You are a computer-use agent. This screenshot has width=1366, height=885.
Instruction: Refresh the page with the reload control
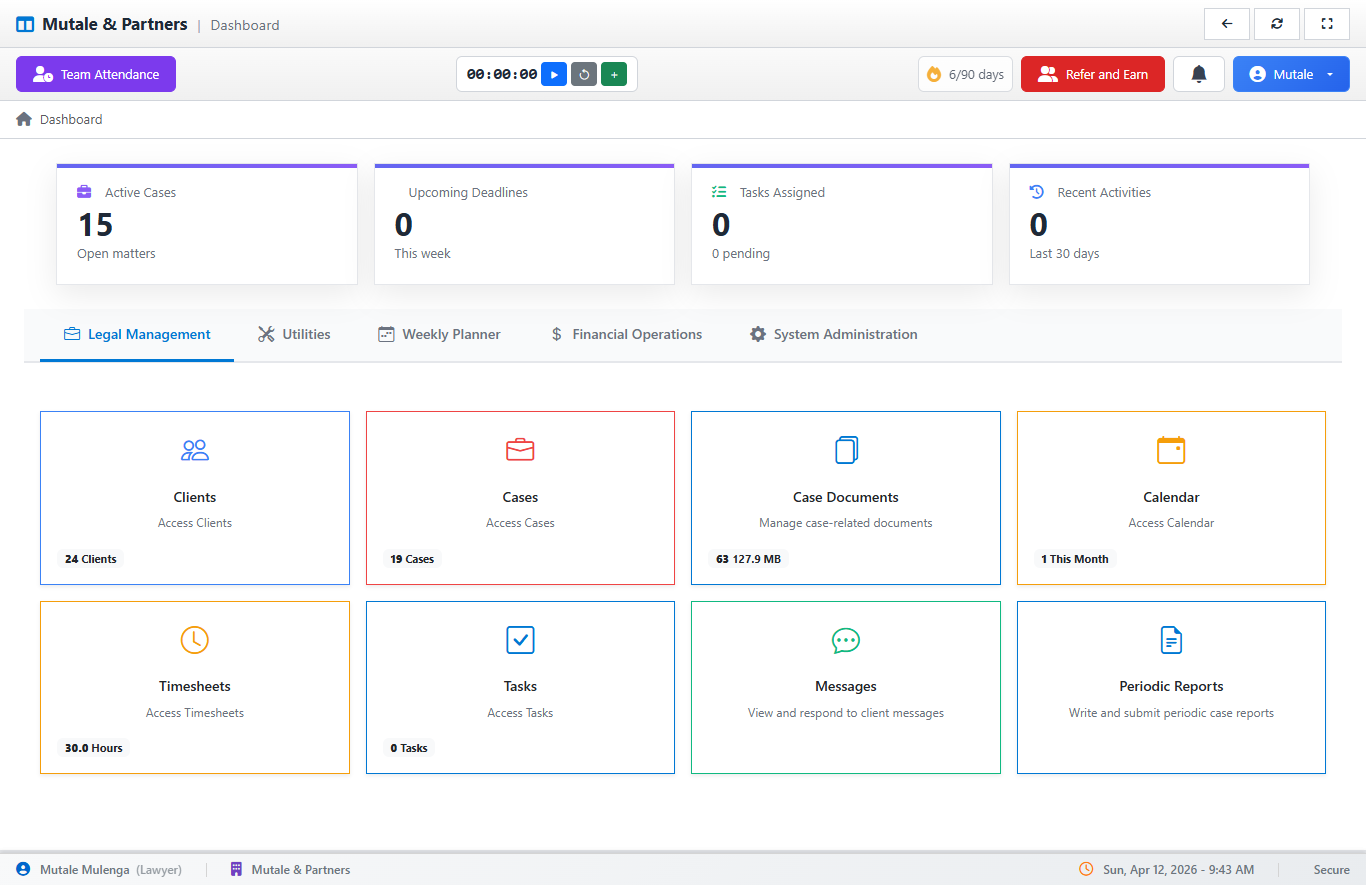(1277, 23)
